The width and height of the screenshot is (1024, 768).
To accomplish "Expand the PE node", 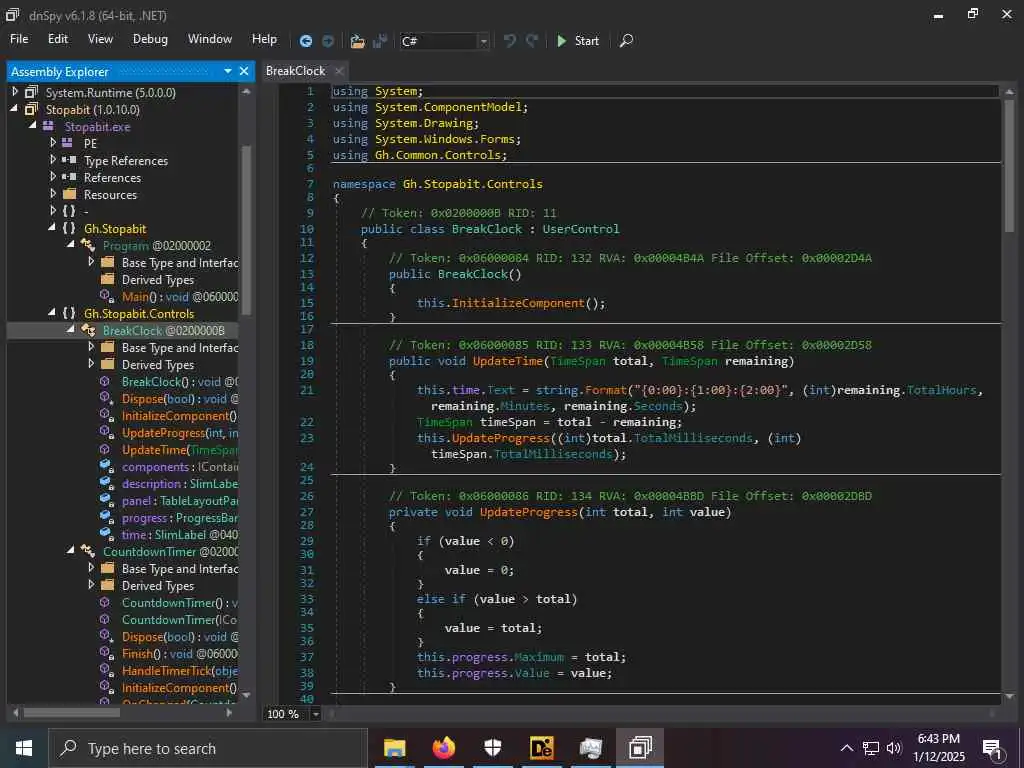I will click(x=53, y=142).
